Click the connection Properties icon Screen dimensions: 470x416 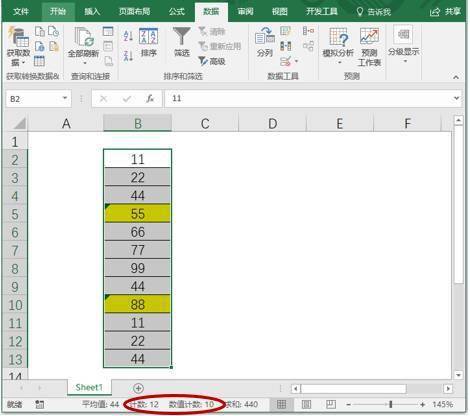click(108, 46)
